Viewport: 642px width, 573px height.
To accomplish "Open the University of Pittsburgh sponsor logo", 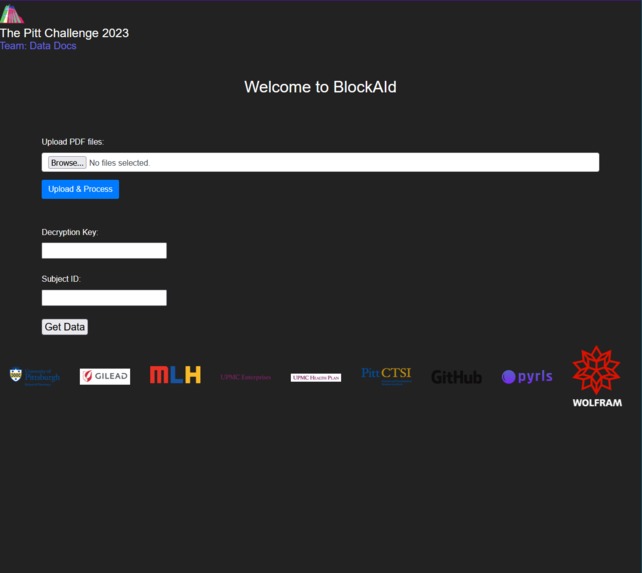I will coord(35,376).
